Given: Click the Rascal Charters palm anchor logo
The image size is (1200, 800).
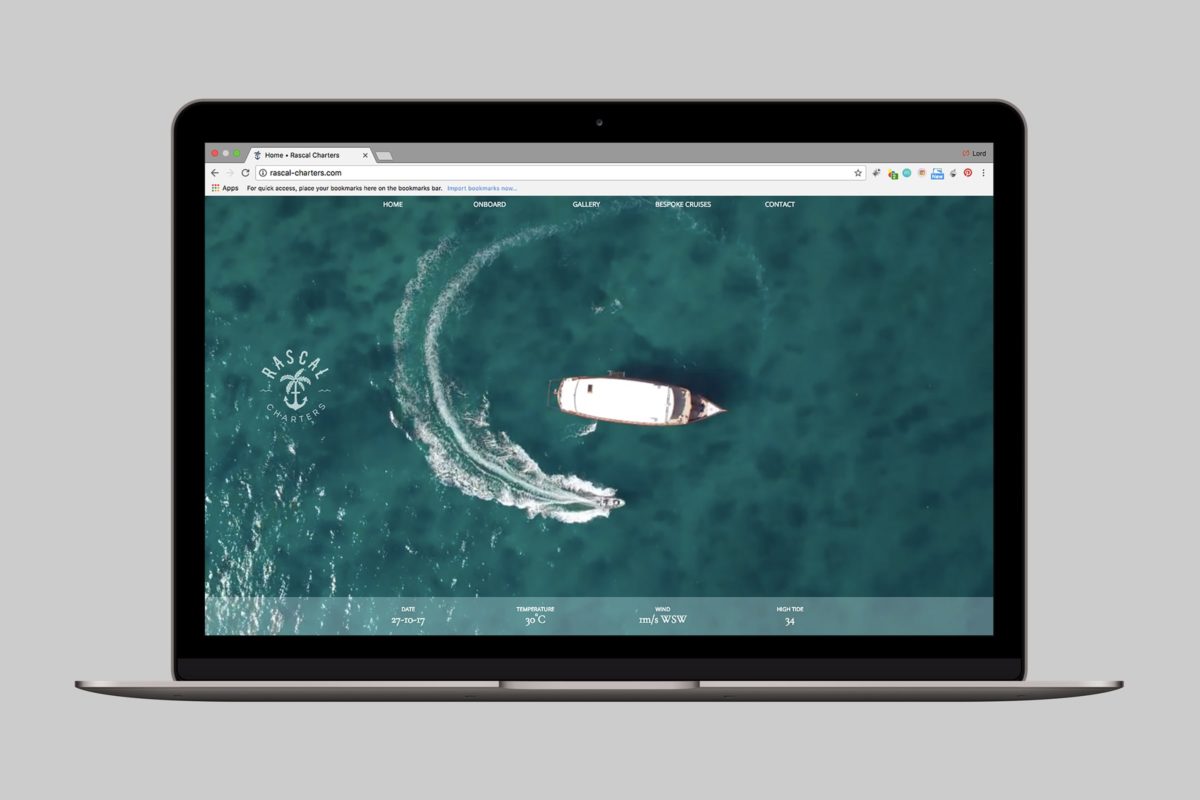Looking at the screenshot, I should click(x=293, y=387).
